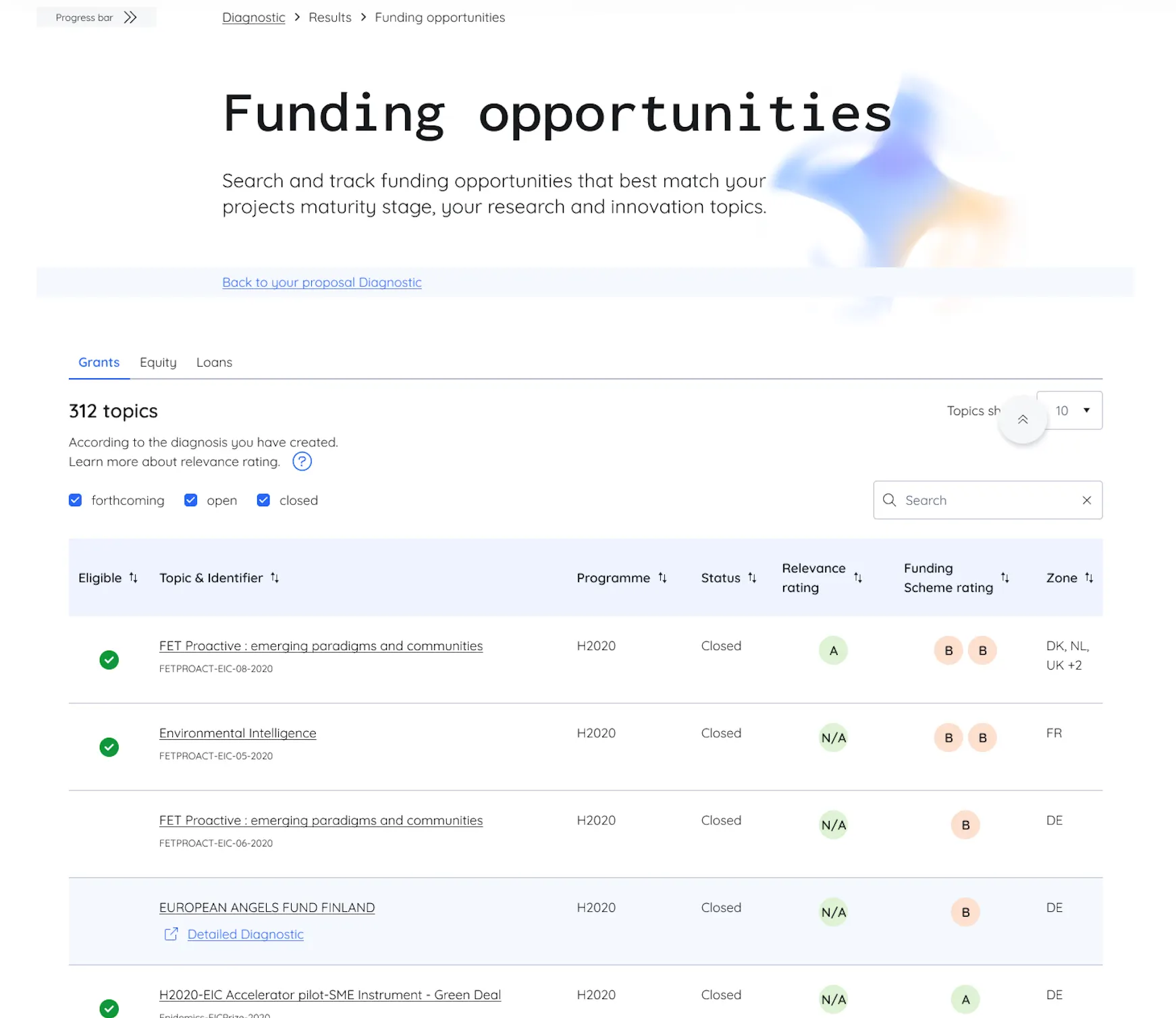Sort by Zone column arrows
1176x1018 pixels.
1089,578
